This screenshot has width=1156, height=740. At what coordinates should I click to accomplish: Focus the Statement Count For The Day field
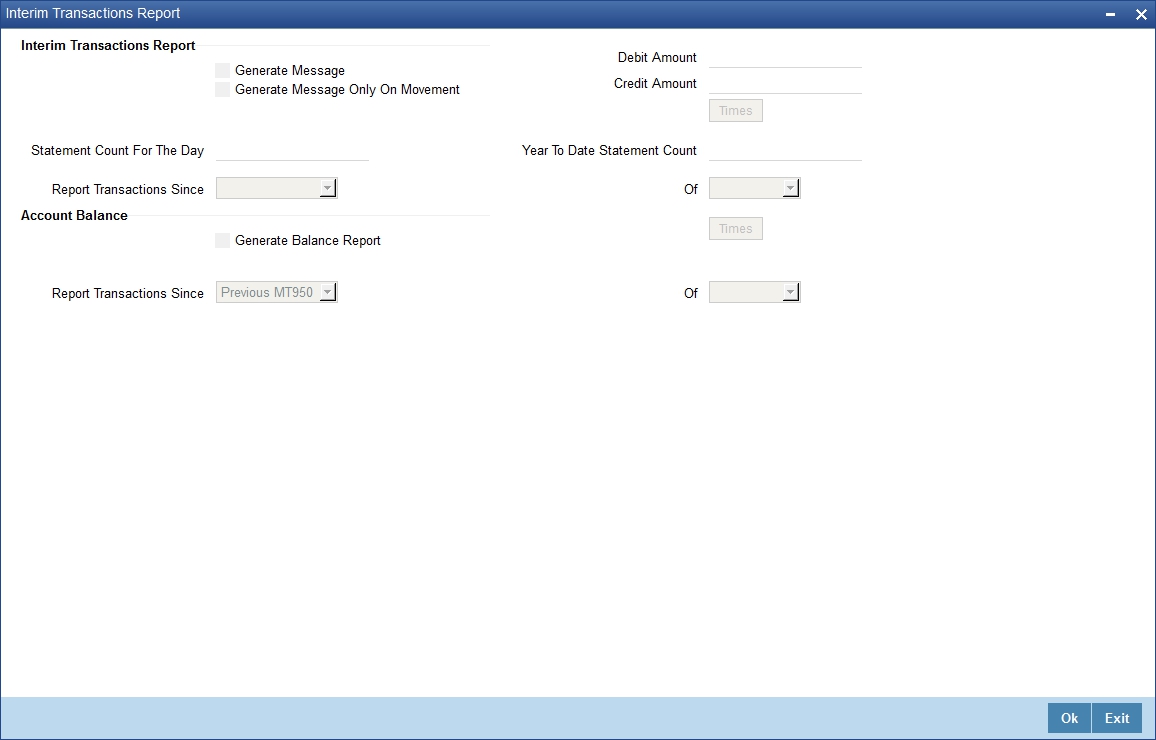pos(292,150)
